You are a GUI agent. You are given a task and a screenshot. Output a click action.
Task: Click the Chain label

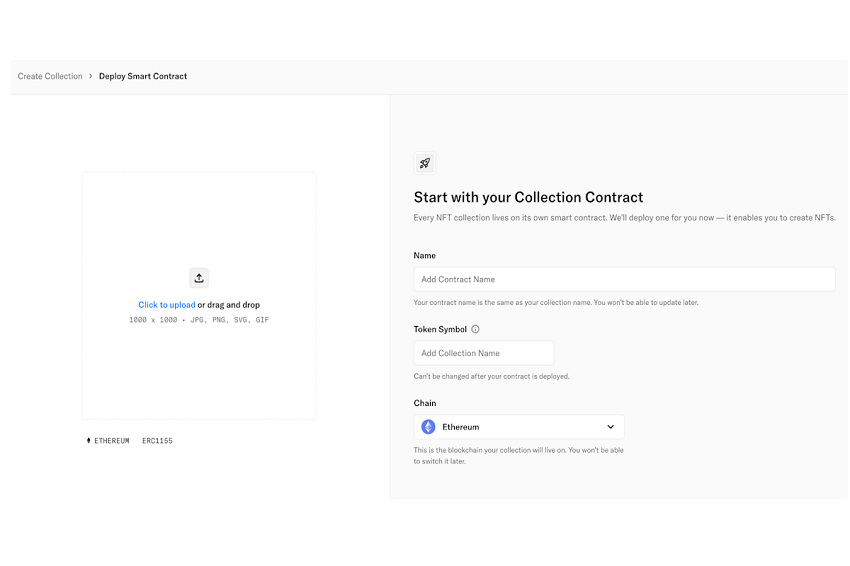pyautogui.click(x=425, y=403)
